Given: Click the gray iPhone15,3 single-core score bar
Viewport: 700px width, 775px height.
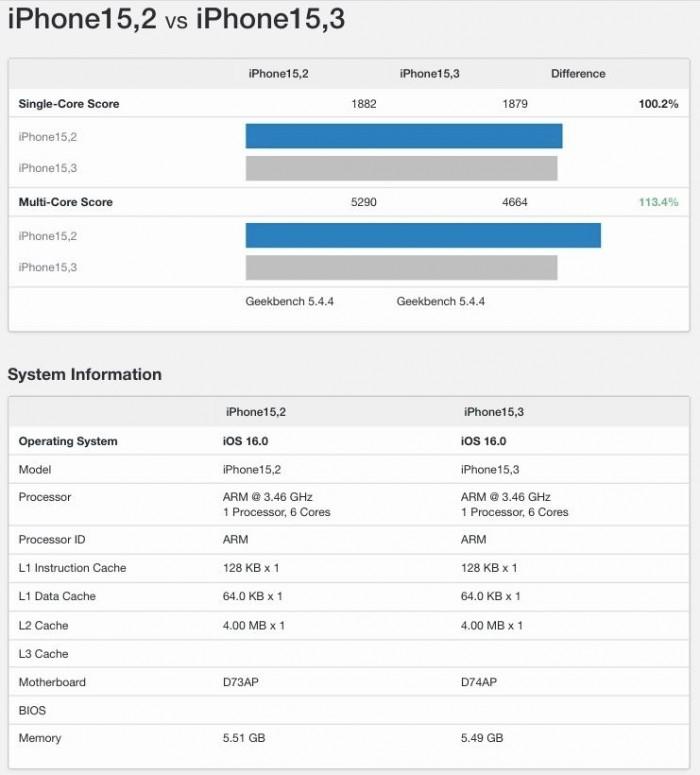Looking at the screenshot, I should [x=401, y=168].
